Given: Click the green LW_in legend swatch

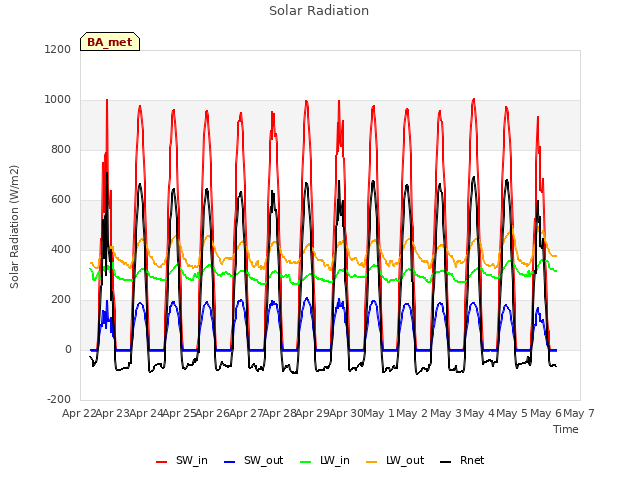Looking at the screenshot, I should (x=306, y=462).
